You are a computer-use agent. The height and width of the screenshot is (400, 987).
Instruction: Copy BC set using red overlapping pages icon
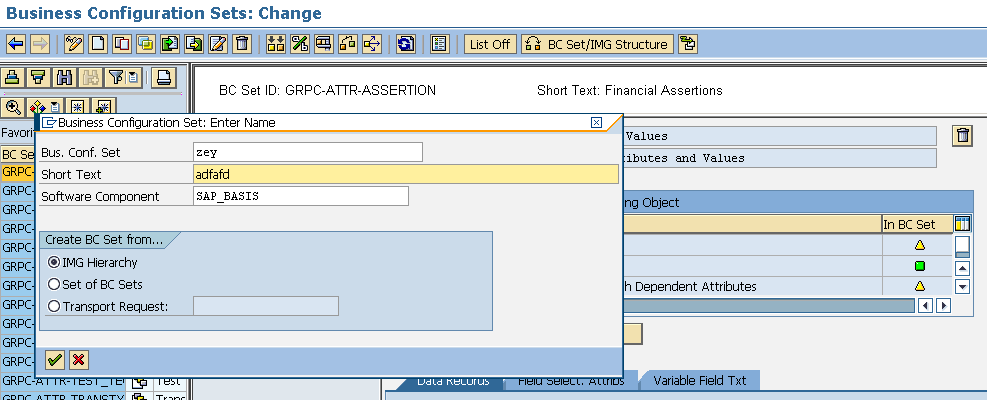(x=122, y=44)
